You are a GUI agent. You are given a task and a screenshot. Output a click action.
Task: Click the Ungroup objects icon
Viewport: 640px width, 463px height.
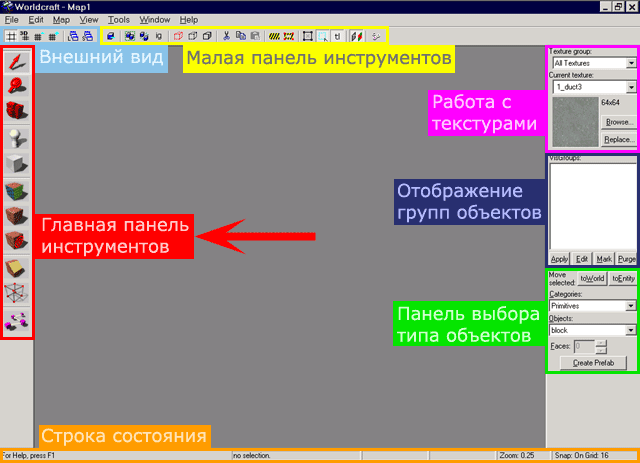[x=144, y=36]
